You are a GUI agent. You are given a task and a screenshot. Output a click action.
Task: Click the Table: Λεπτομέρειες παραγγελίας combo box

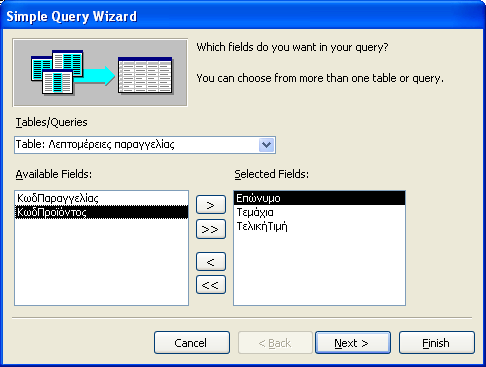coord(145,145)
